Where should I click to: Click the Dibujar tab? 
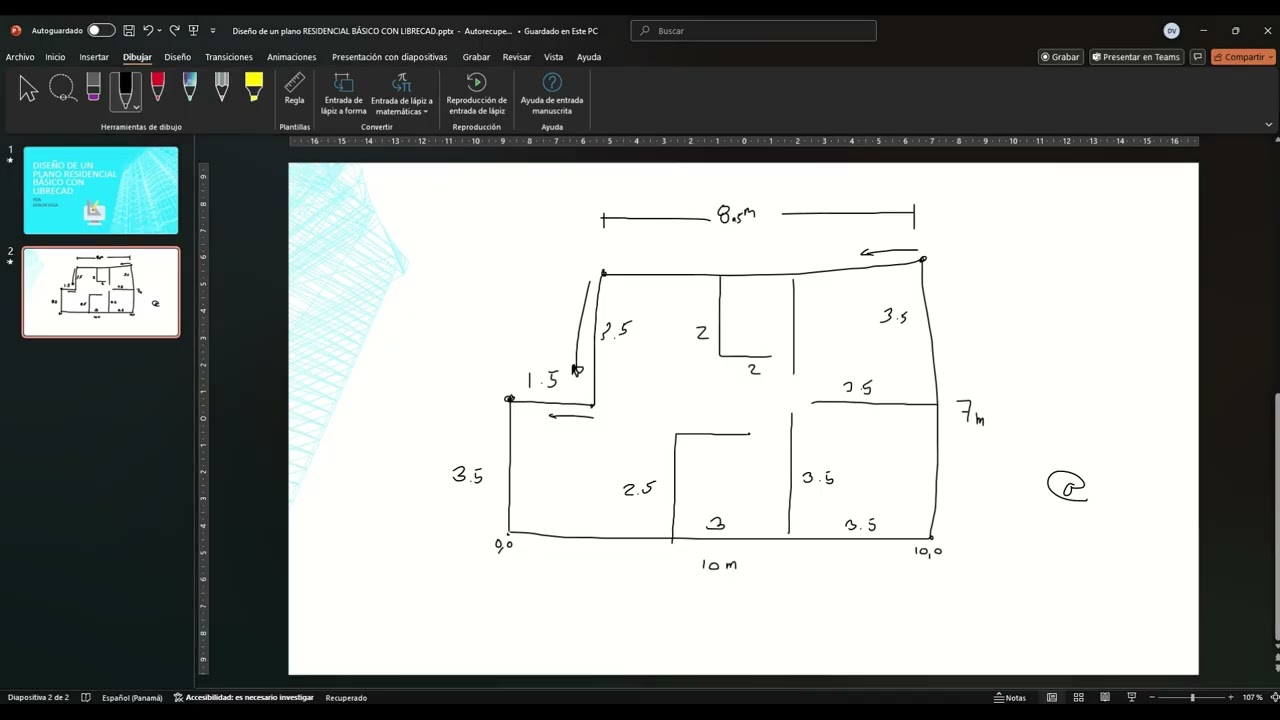point(137,57)
